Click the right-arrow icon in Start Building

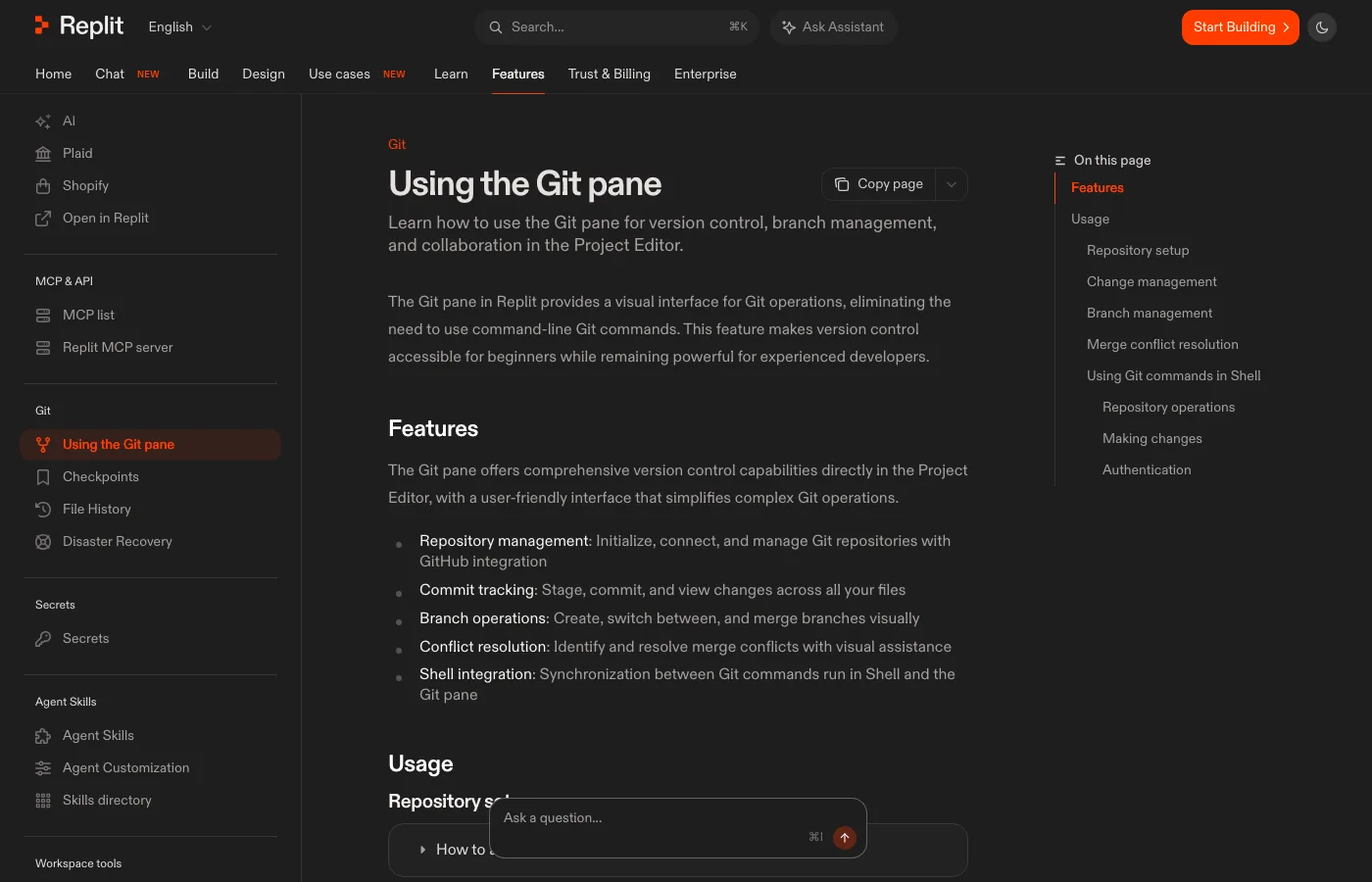pos(1286,27)
